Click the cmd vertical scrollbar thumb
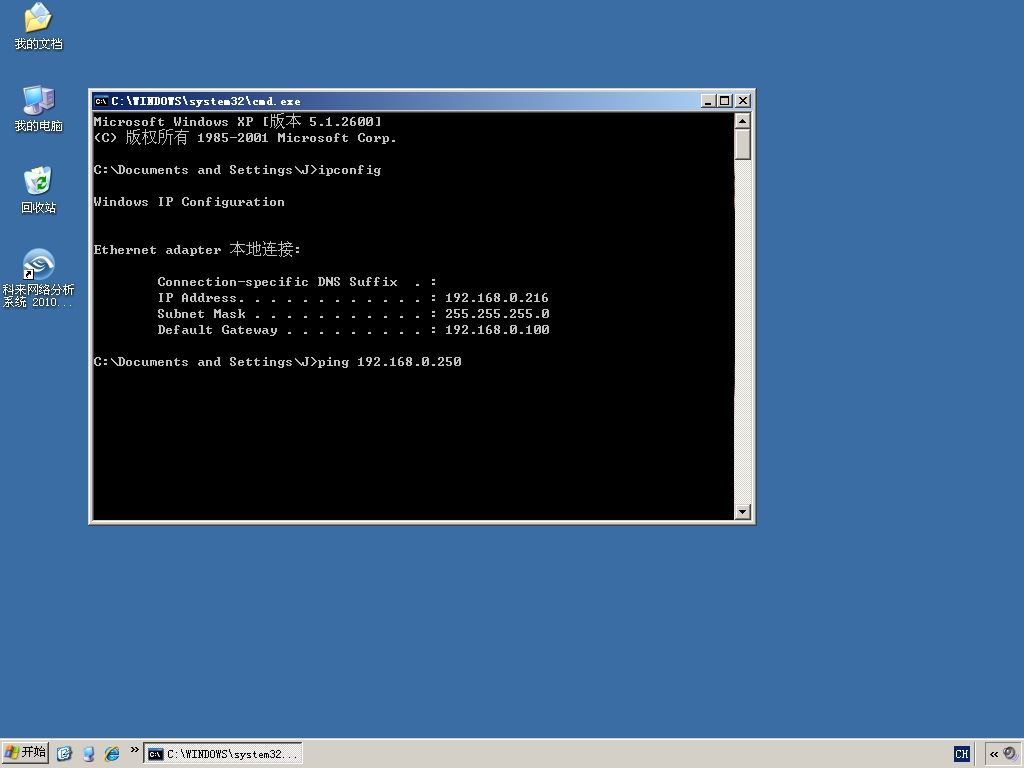Viewport: 1024px width, 768px height. tap(743, 144)
